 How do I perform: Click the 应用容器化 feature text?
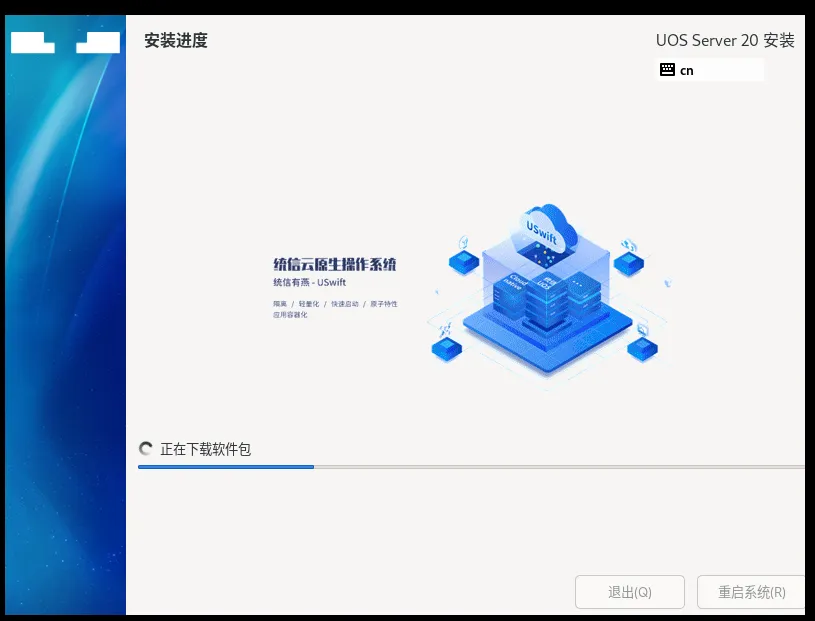(x=290, y=315)
